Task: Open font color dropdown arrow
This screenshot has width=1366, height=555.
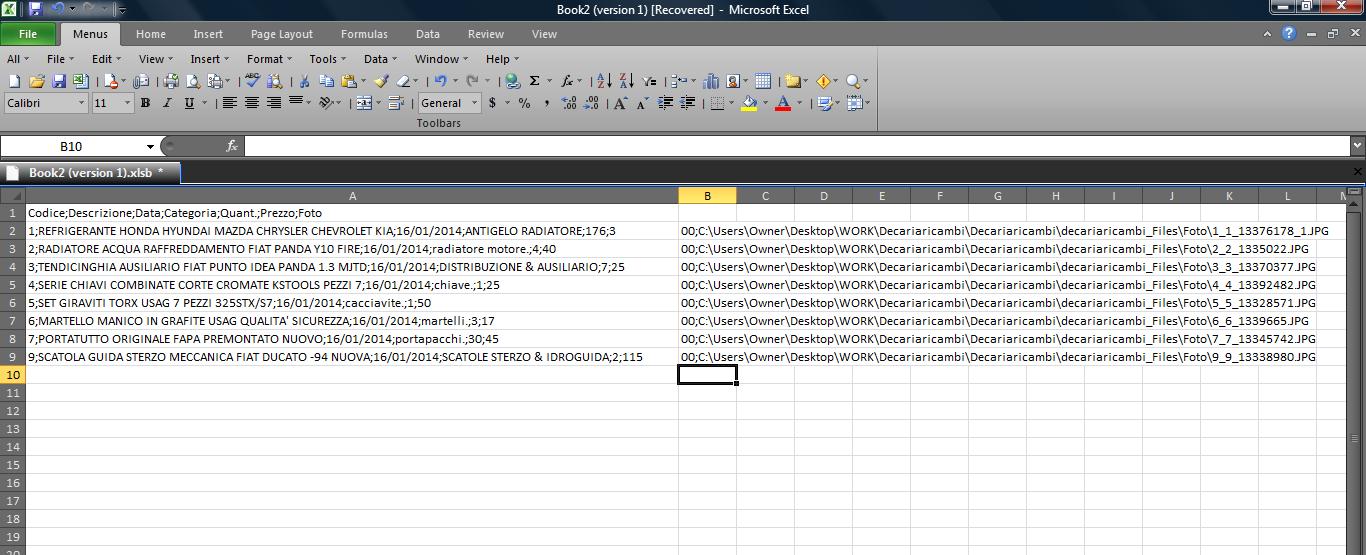Action: (799, 103)
